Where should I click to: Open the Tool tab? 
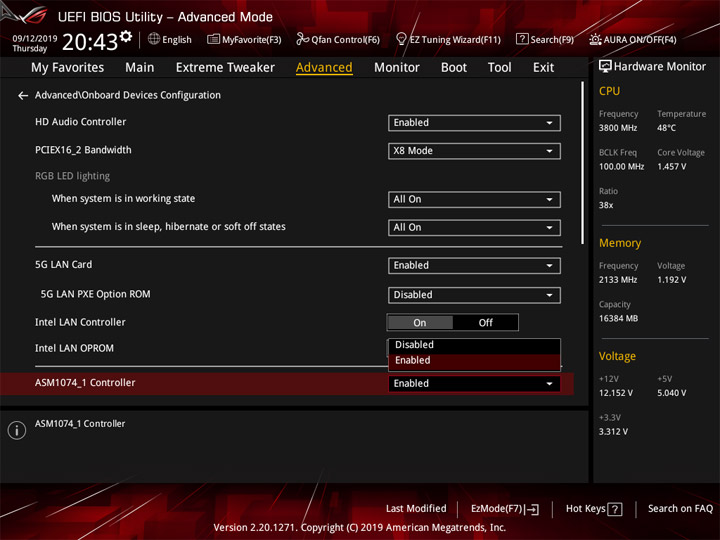[x=500, y=68]
